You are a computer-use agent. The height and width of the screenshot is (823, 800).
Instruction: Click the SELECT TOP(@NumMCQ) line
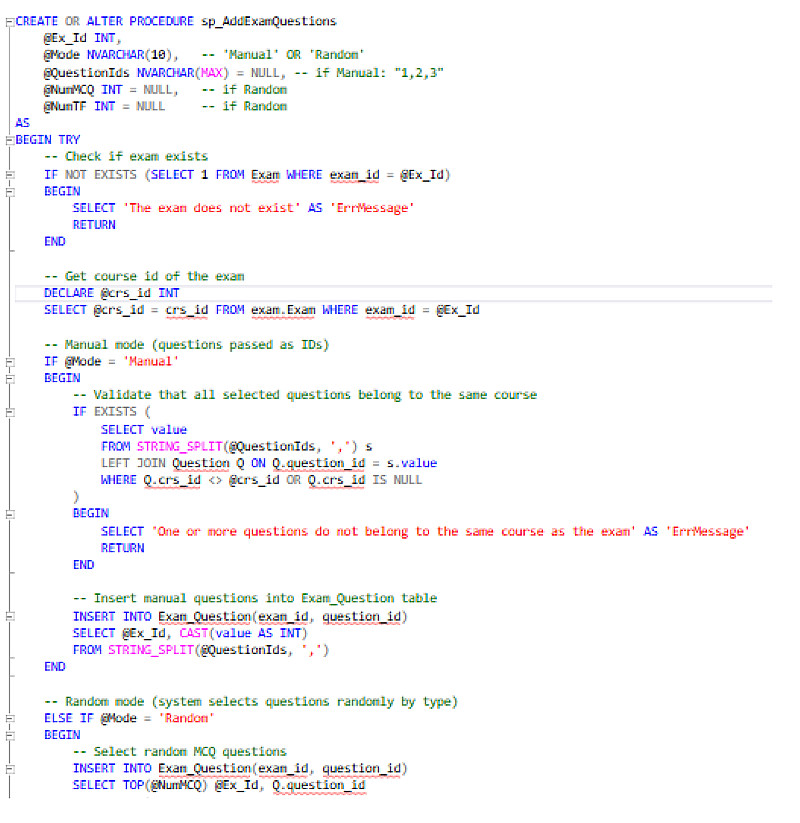pyautogui.click(x=219, y=786)
